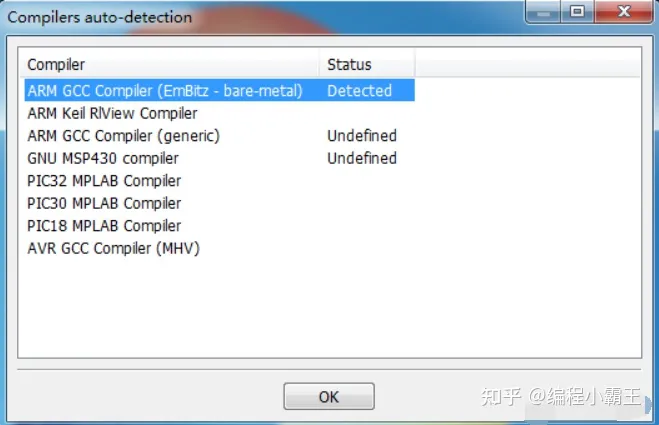The height and width of the screenshot is (425, 659).
Task: Select PIC30 MPLAB Compiler row
Action: pyautogui.click(x=104, y=203)
